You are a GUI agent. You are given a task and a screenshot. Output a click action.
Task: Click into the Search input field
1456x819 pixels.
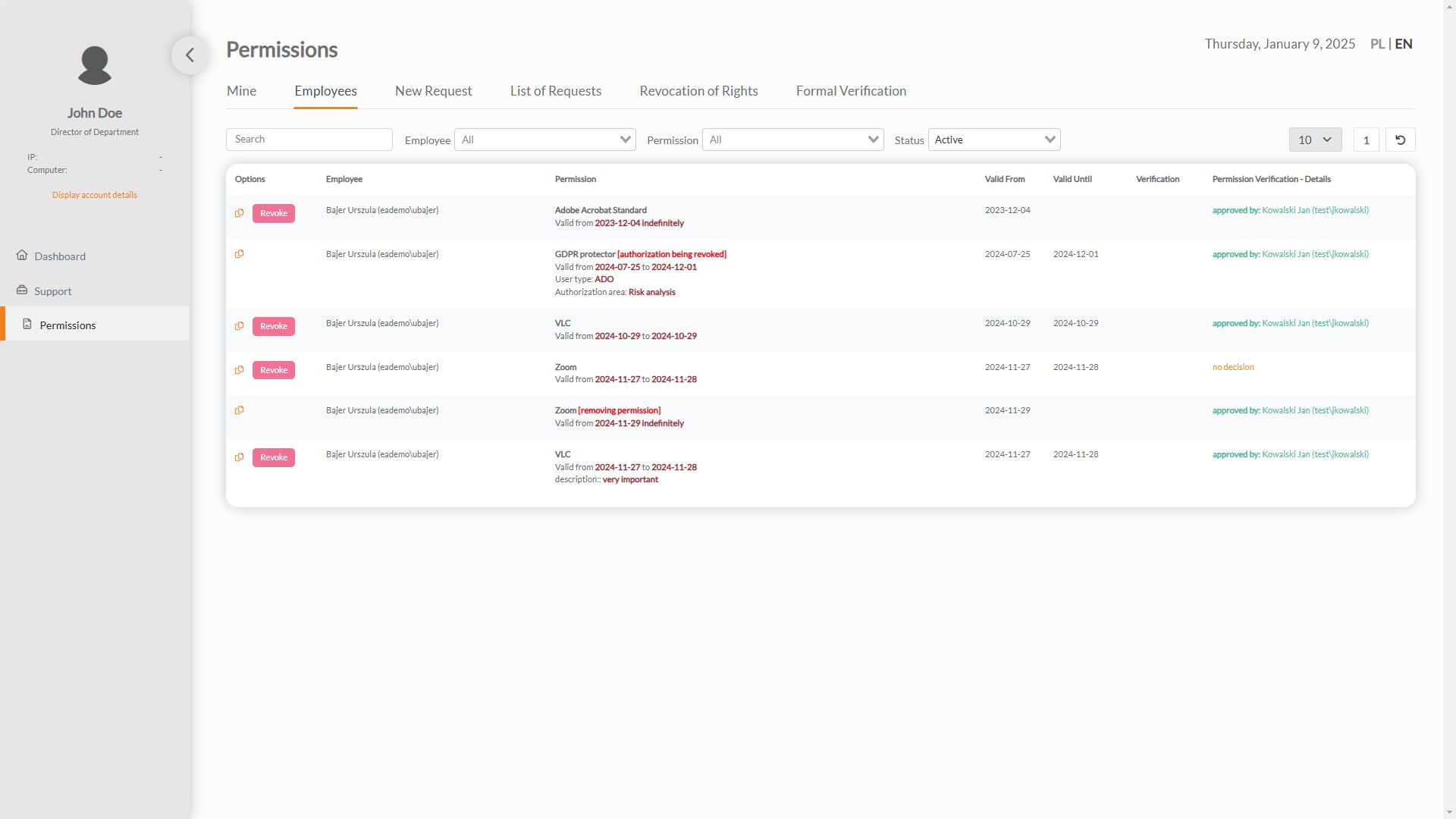[309, 140]
